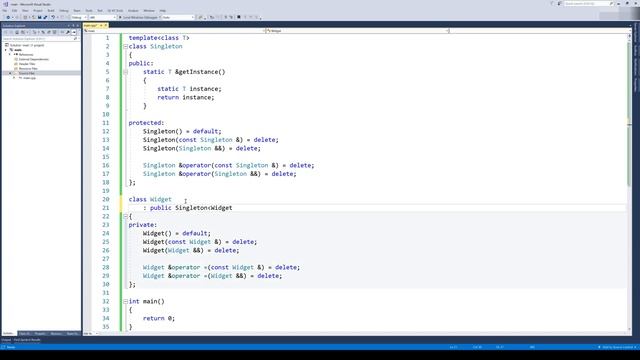This screenshot has width=640, height=360.
Task: Open the Tools menu
Action: point(89,11)
